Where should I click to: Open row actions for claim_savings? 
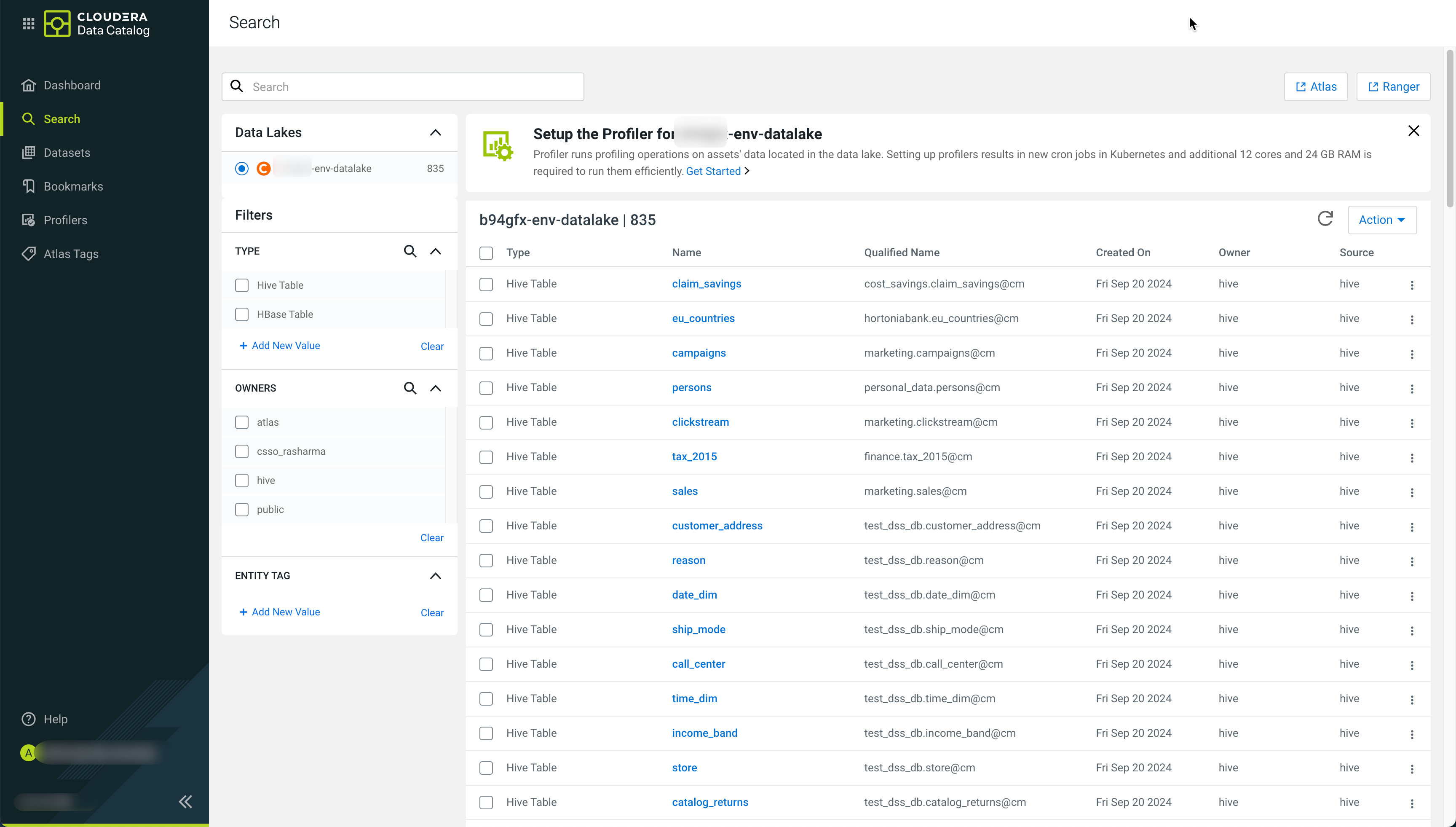1412,285
